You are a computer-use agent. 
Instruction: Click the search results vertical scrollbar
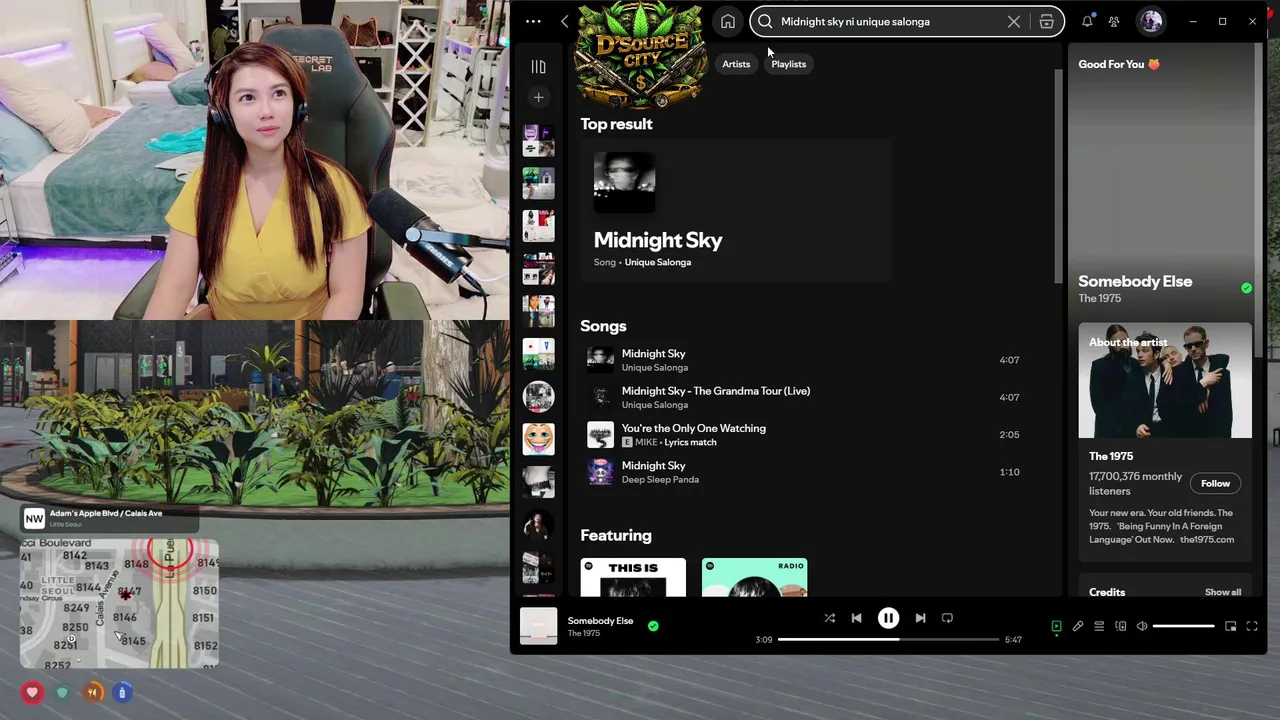click(x=1058, y=176)
